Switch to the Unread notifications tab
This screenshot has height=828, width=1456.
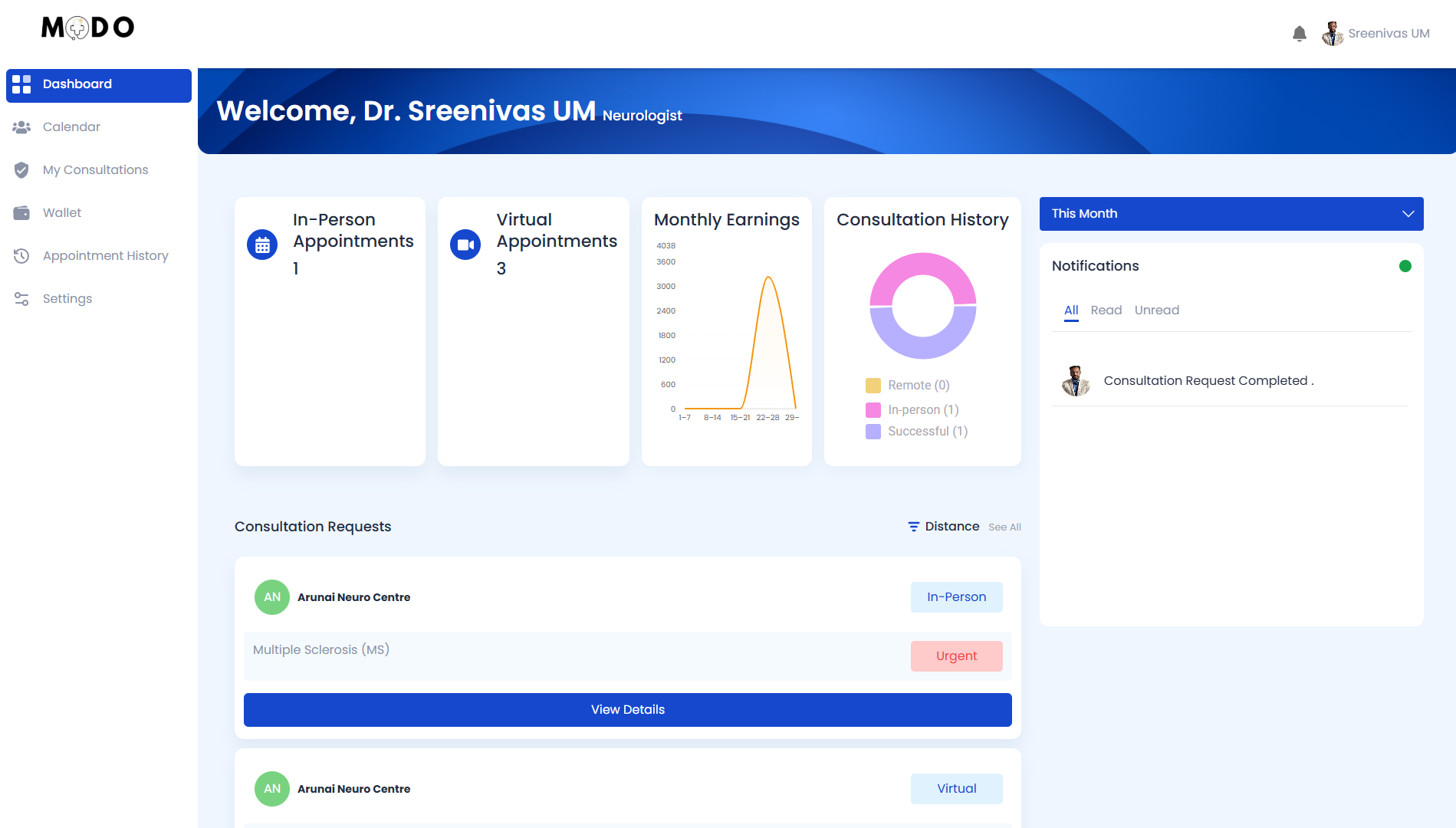[x=1156, y=310]
